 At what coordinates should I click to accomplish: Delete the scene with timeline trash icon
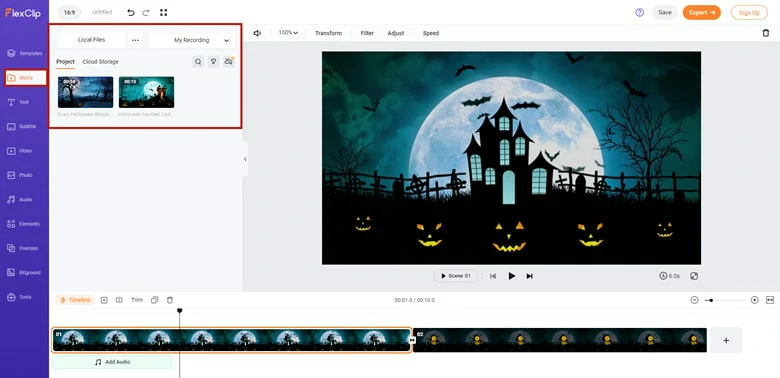tap(170, 300)
